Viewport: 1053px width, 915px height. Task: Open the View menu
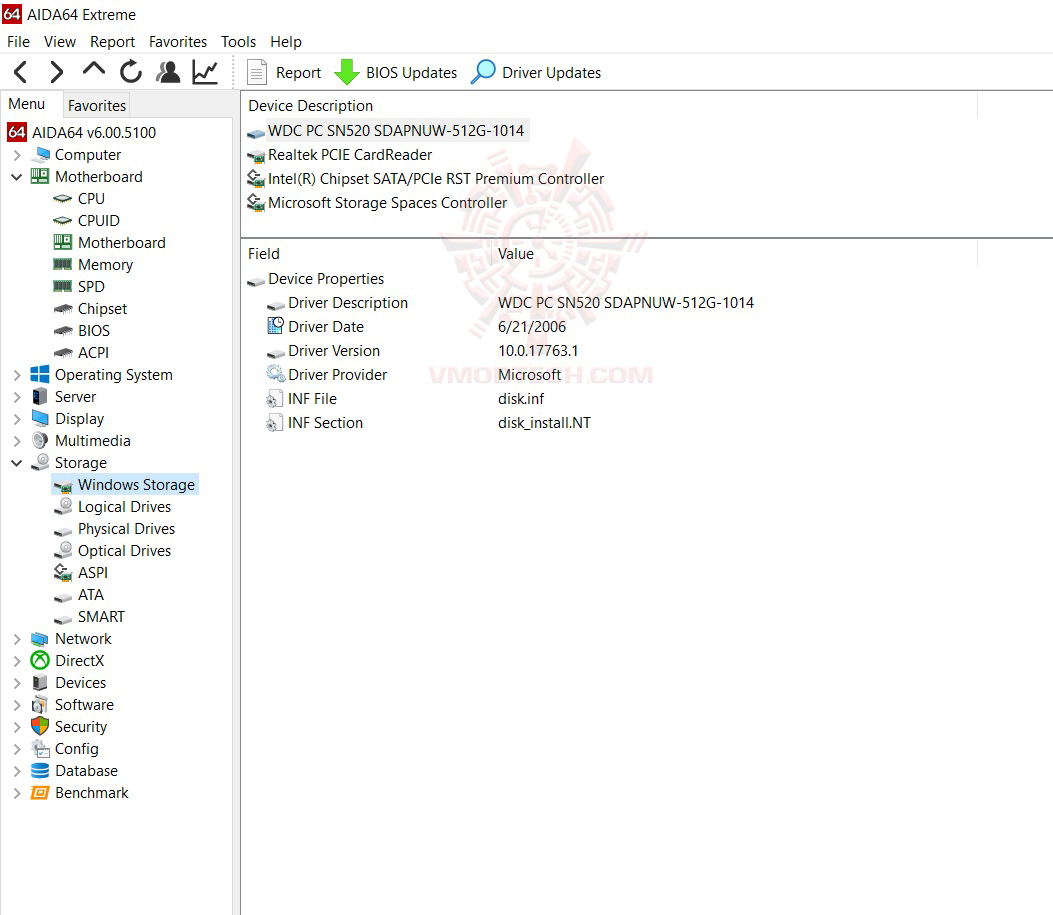pos(60,42)
